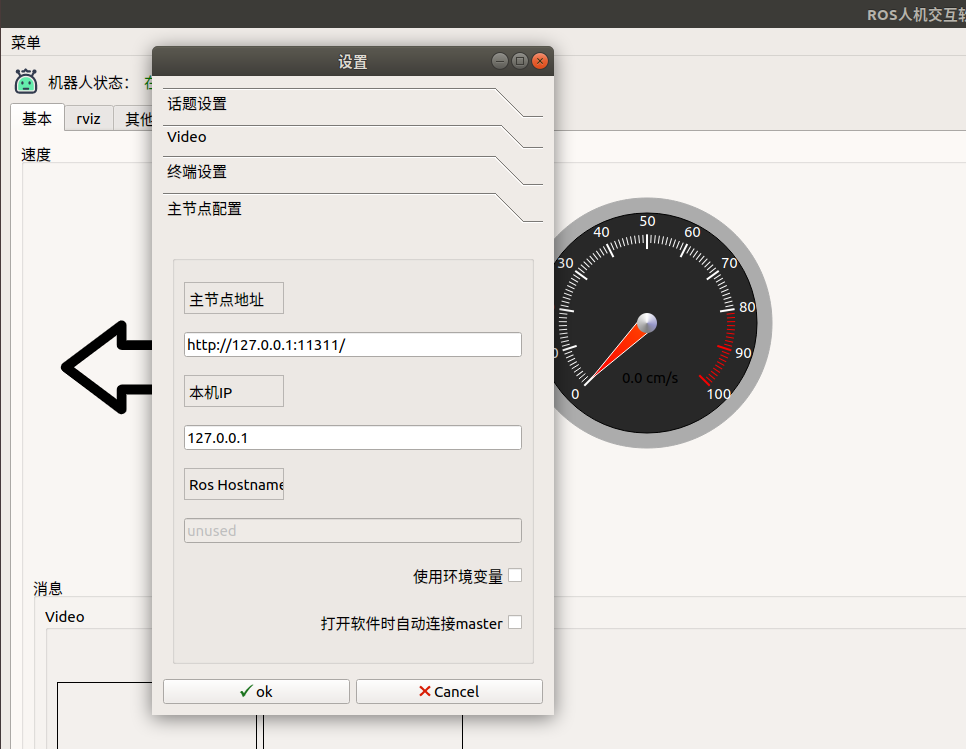Enable the 使用环境变量 checkbox
This screenshot has width=966, height=749.
(515, 575)
